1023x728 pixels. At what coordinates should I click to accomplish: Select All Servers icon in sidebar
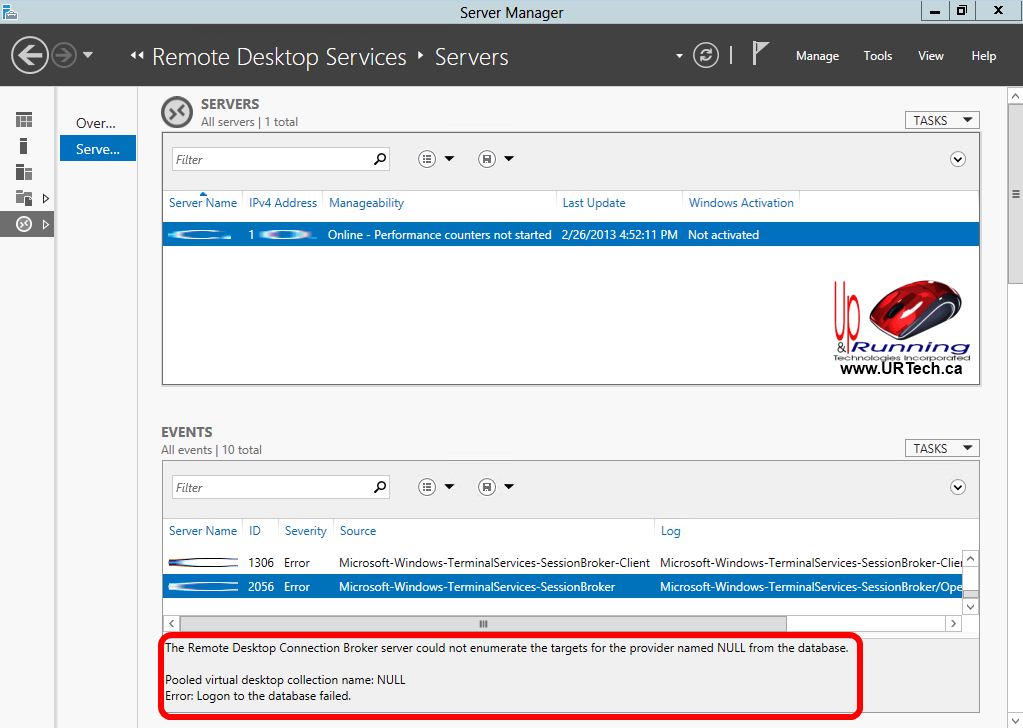24,172
